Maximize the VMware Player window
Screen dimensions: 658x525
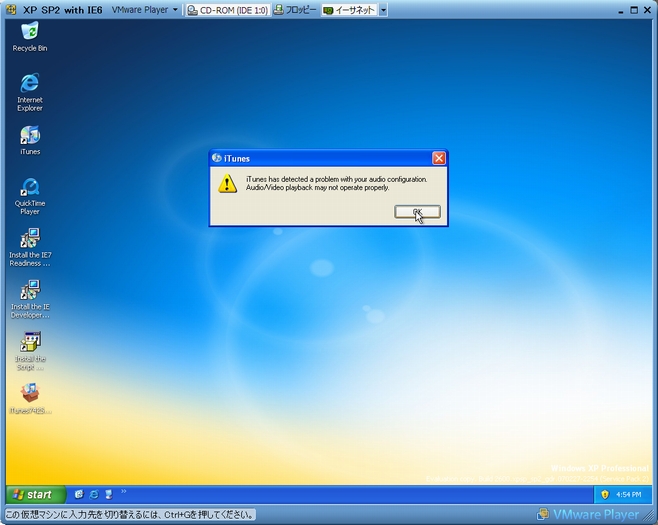pos(634,10)
